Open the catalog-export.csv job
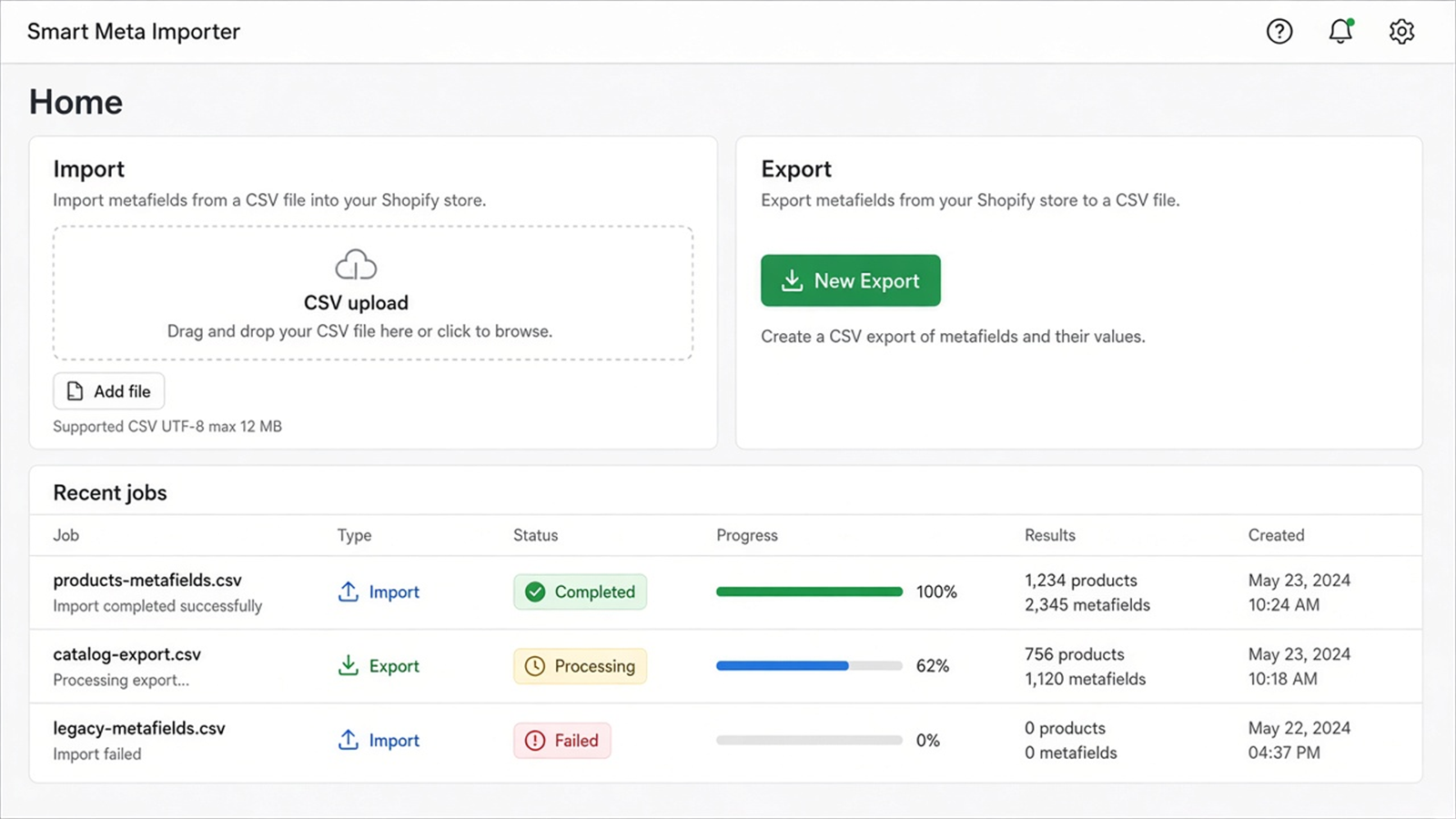Viewport: 1456px width, 819px height. coord(126,654)
